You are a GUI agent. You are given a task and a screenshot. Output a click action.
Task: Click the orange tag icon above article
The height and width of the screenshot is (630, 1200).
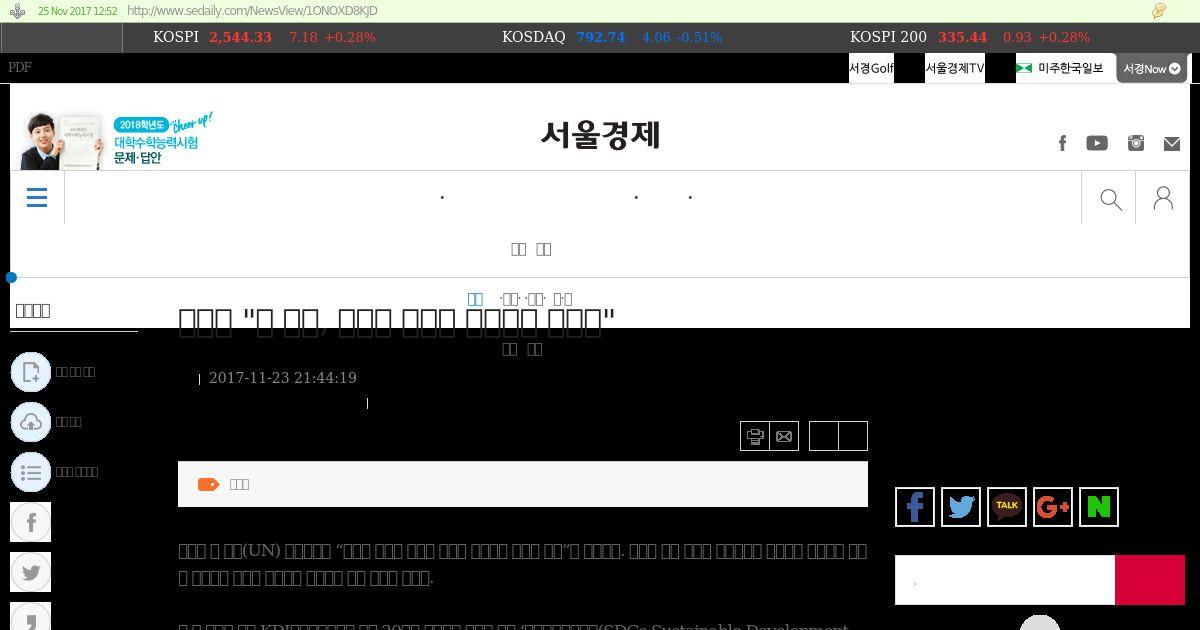tap(208, 484)
